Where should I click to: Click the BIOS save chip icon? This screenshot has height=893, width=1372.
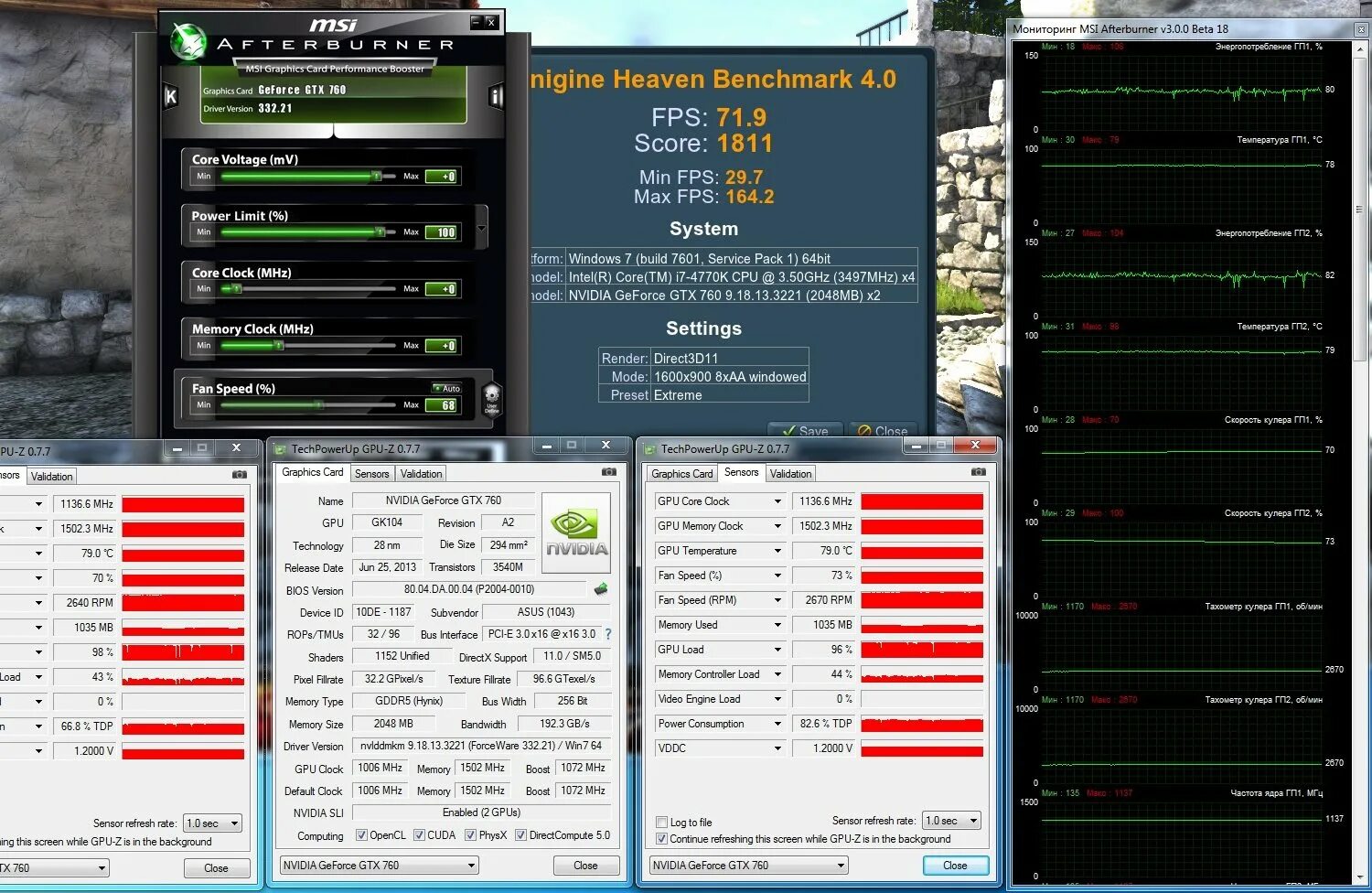click(601, 589)
